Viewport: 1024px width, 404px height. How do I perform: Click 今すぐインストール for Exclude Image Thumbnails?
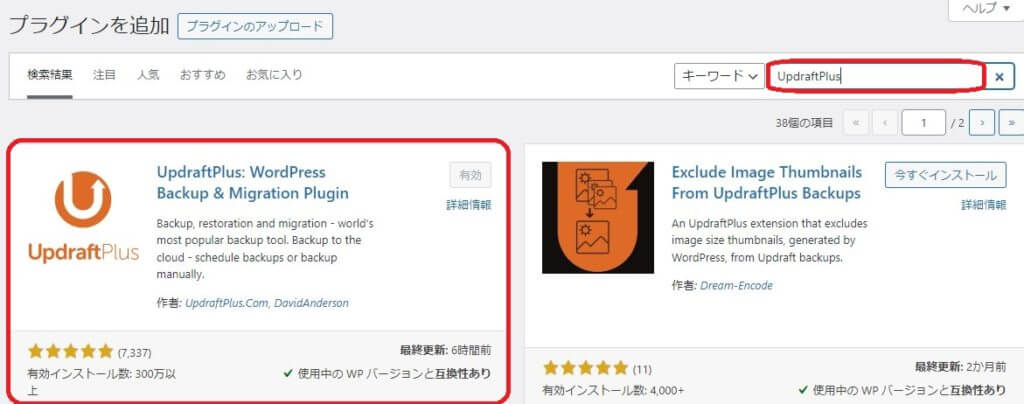946,175
